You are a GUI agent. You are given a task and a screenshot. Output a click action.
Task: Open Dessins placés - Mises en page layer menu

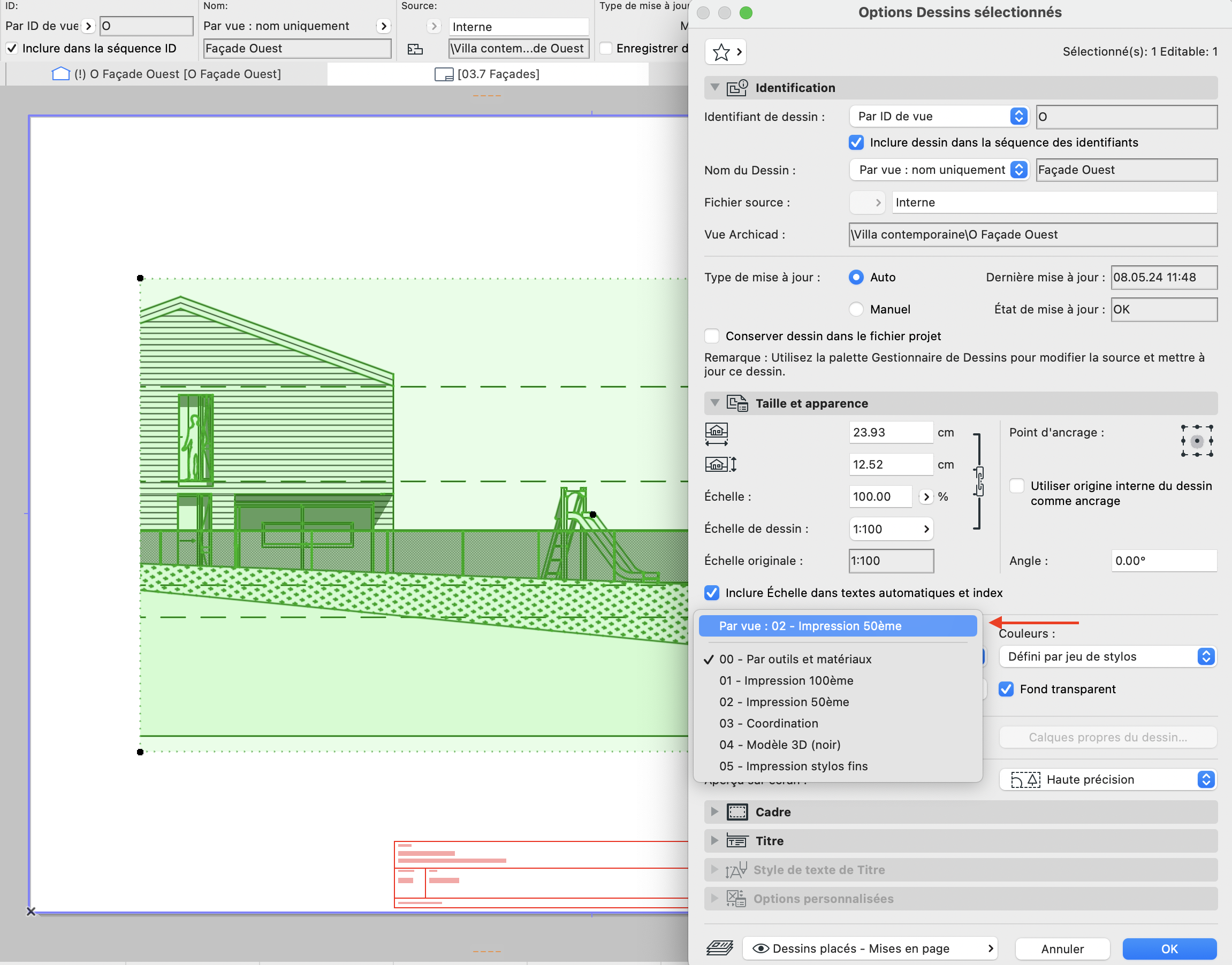[870, 948]
